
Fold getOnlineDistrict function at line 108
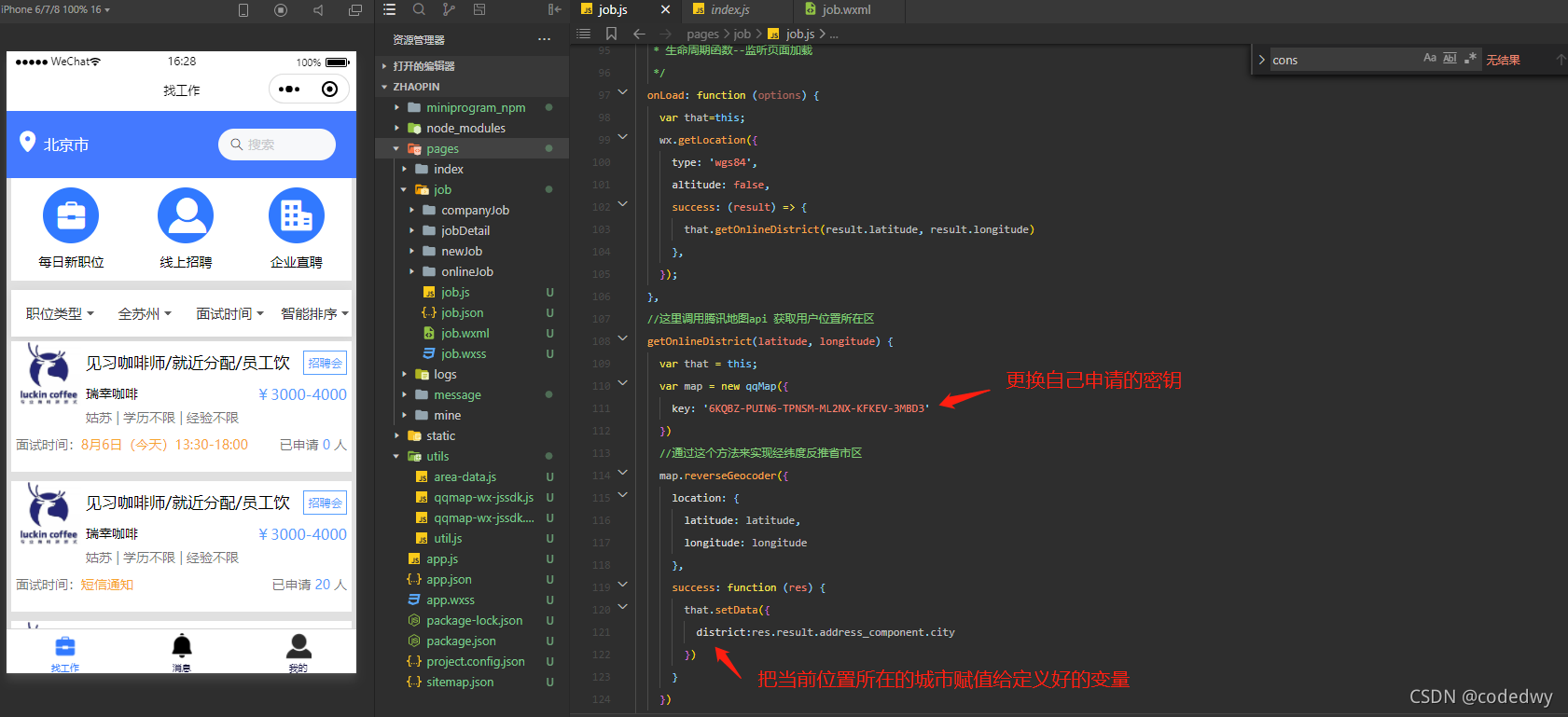pos(623,338)
